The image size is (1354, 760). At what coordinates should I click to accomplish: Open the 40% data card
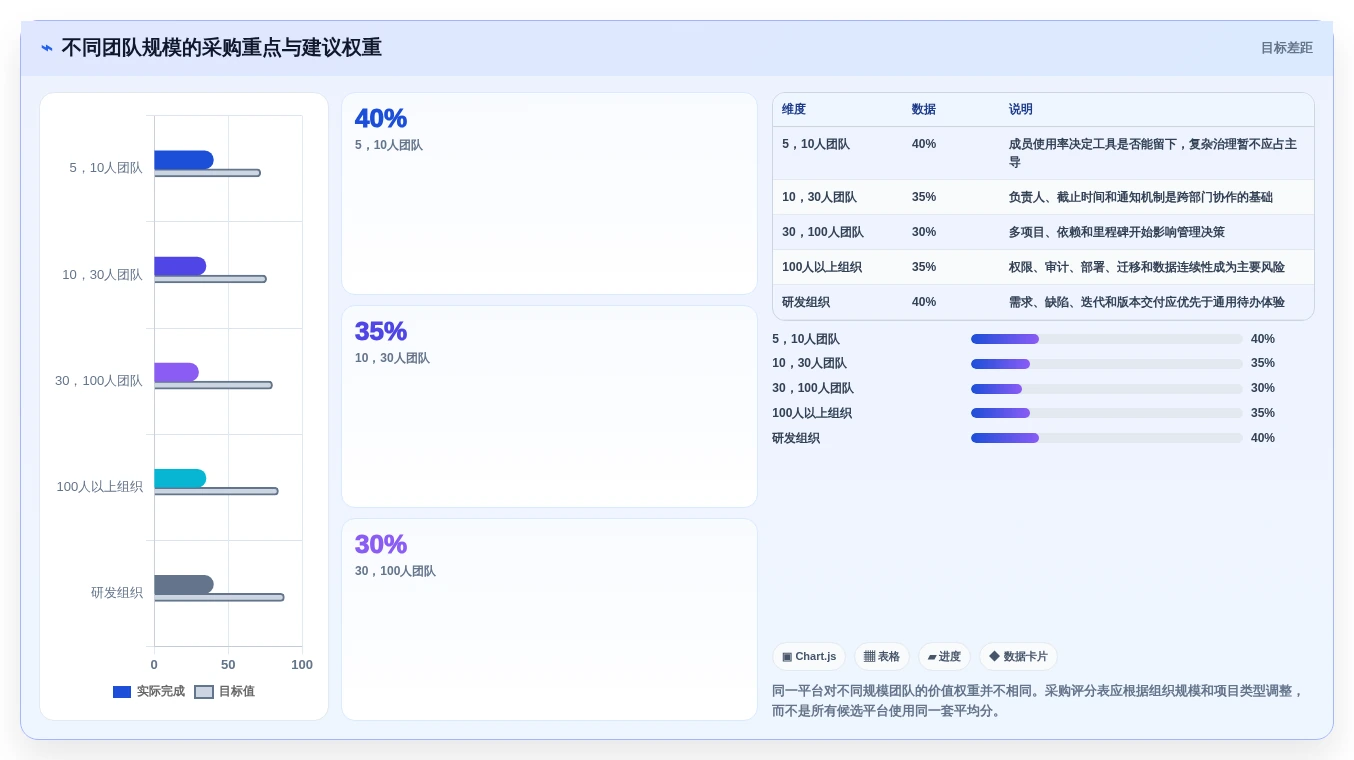pos(549,193)
